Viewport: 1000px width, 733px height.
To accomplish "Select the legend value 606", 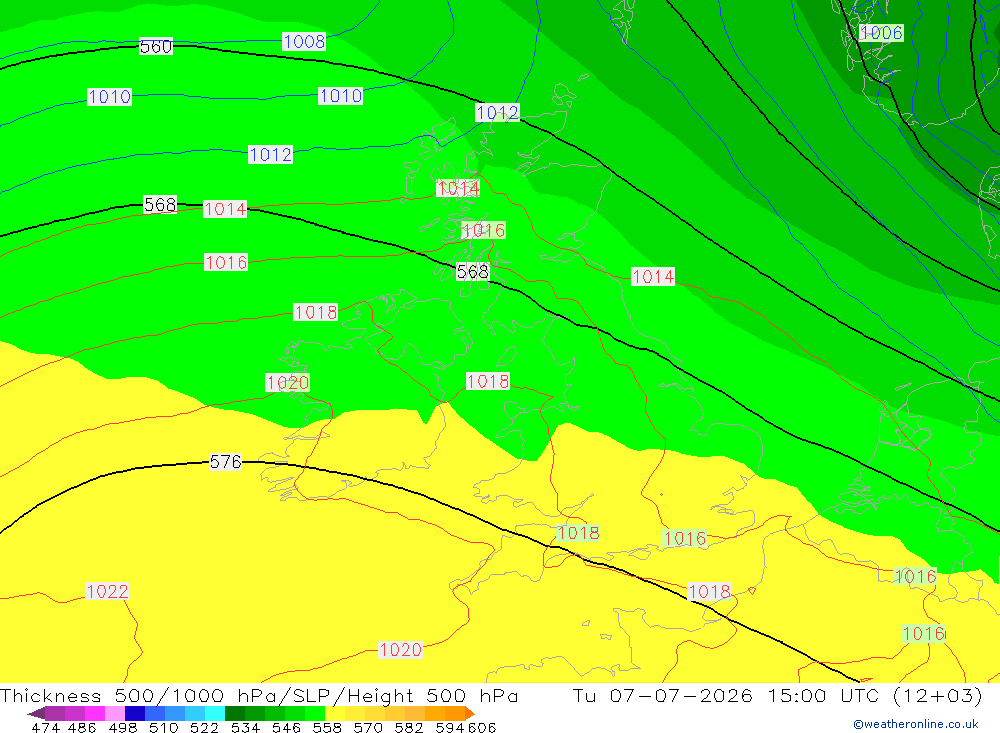I will pos(482,727).
